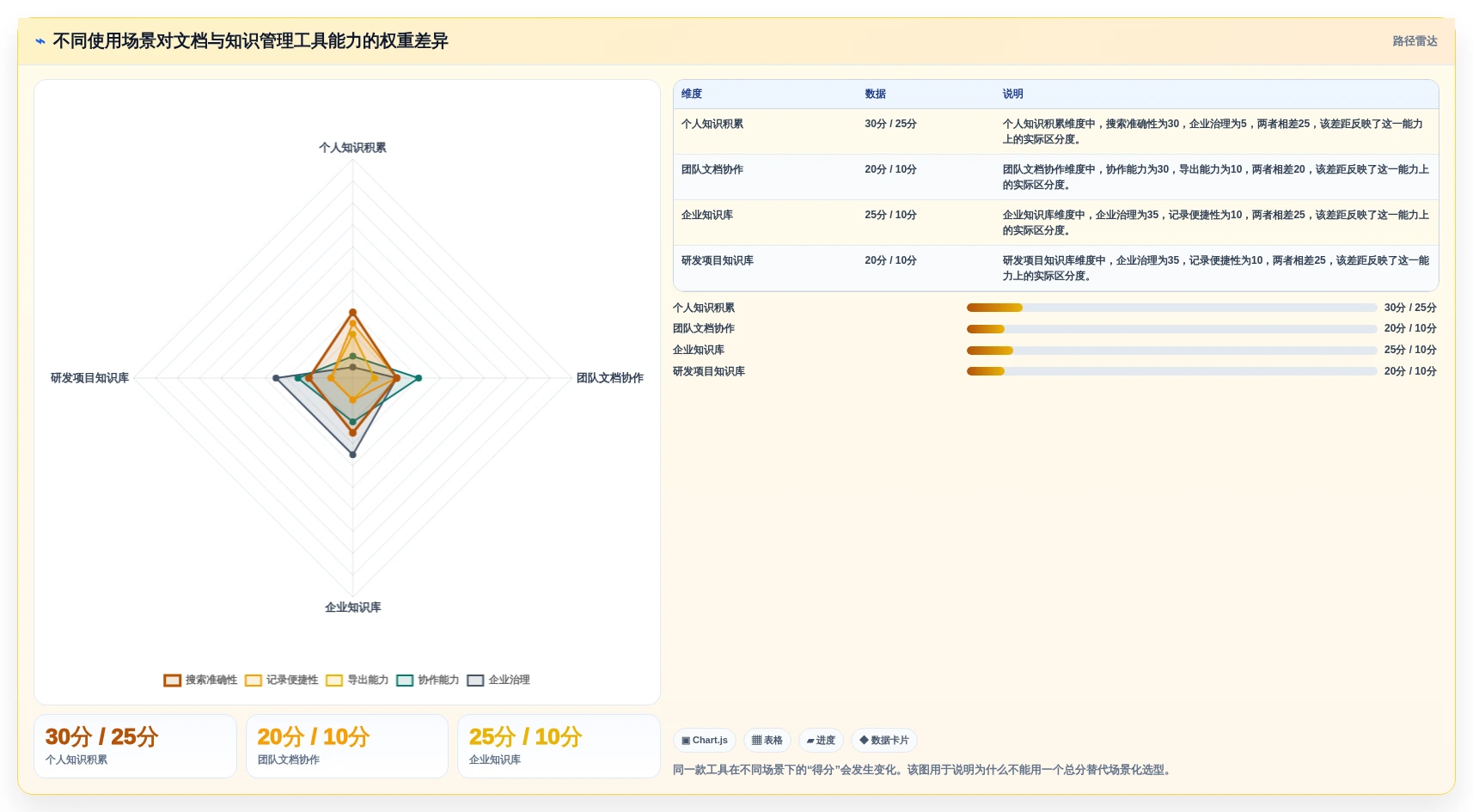1473x812 pixels.
Task: Click the 表格 tag
Action: (767, 740)
